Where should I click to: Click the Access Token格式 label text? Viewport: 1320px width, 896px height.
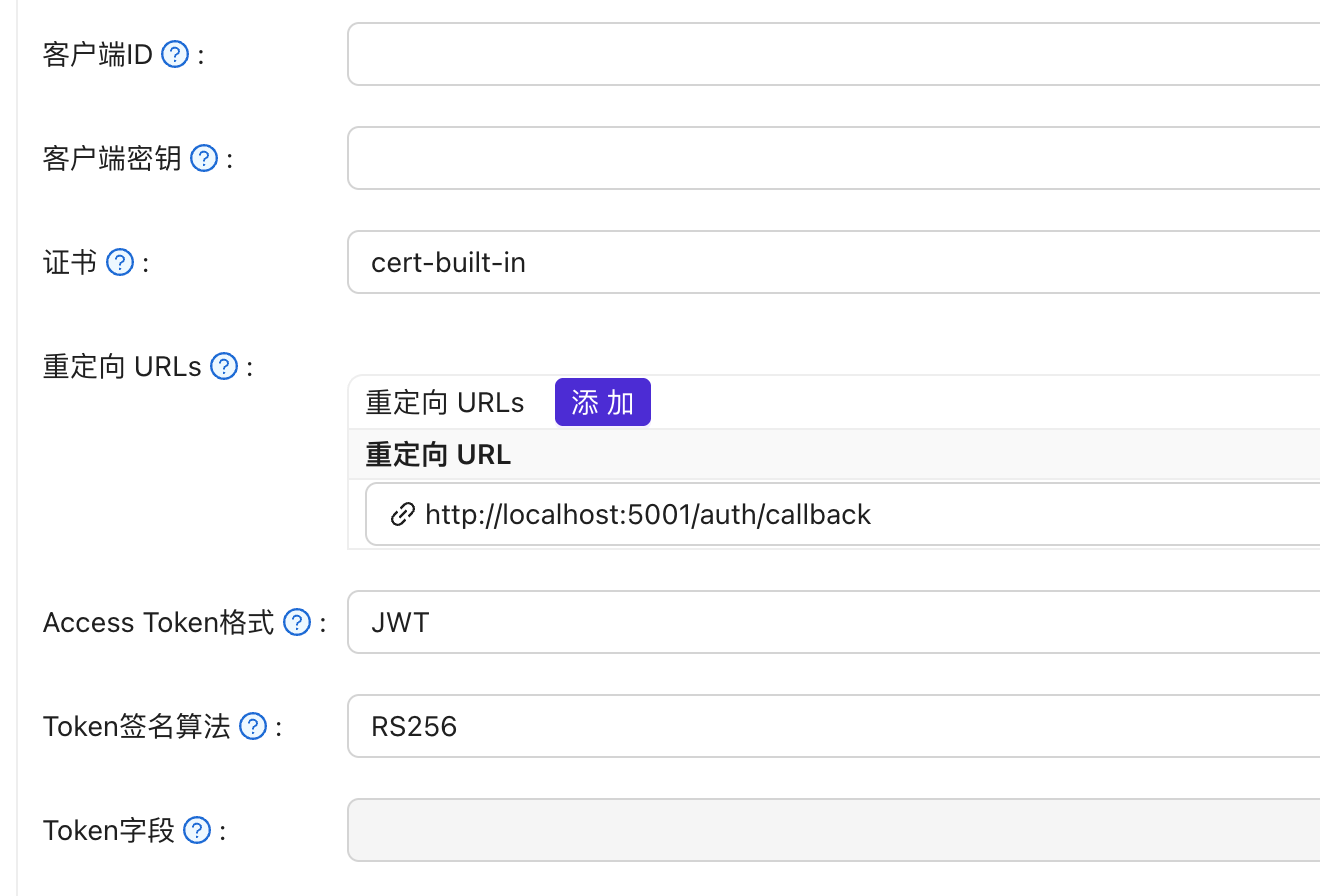158,622
